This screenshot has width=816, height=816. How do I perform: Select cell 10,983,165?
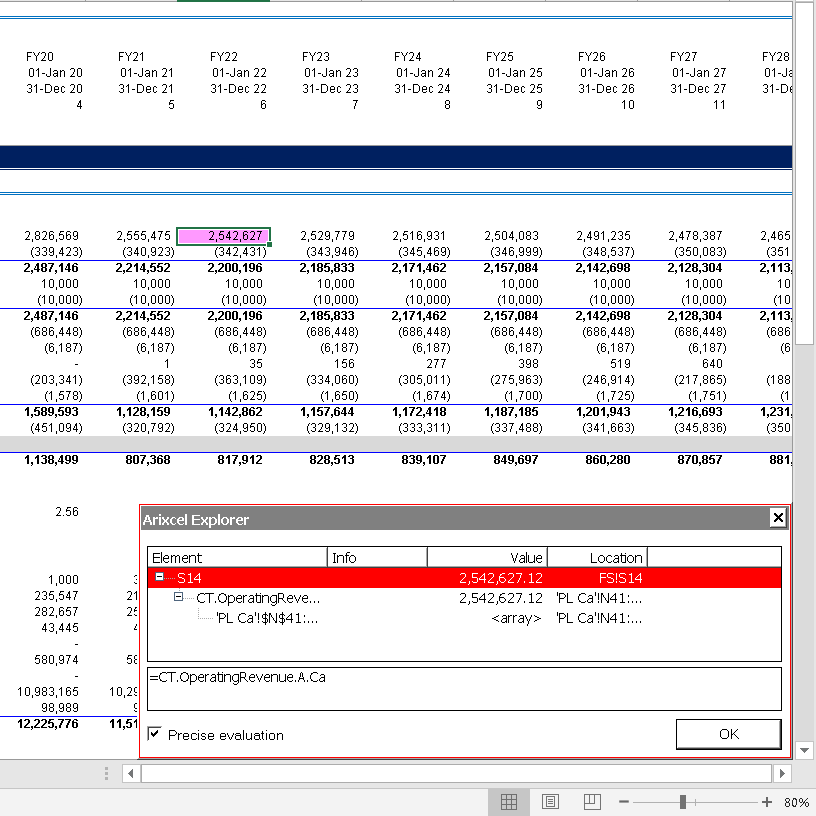click(47, 692)
